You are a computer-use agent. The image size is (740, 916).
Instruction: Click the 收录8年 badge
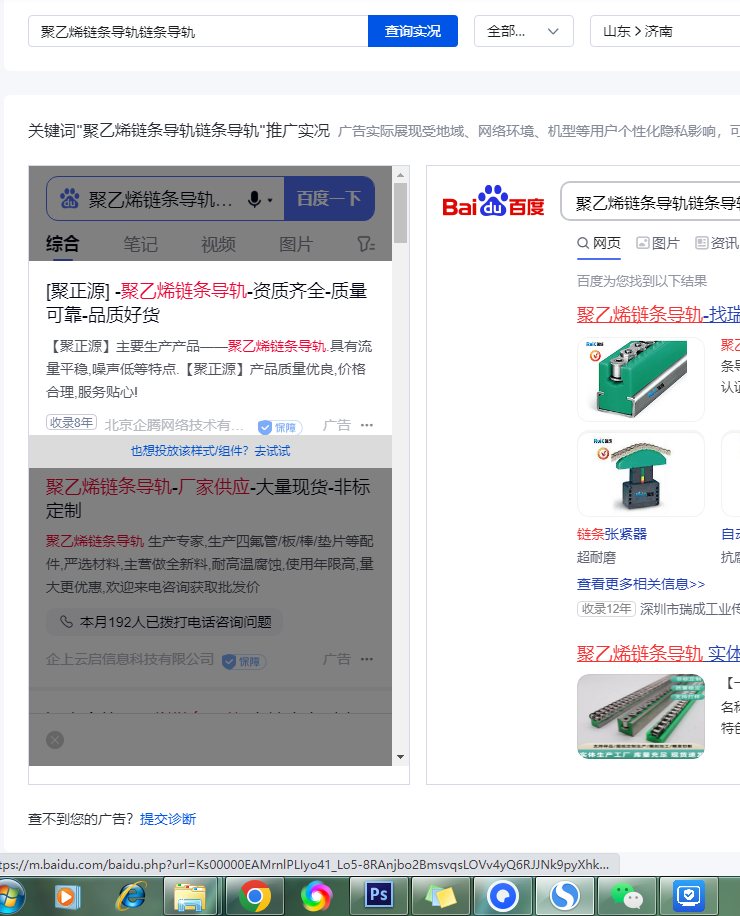click(x=71, y=422)
